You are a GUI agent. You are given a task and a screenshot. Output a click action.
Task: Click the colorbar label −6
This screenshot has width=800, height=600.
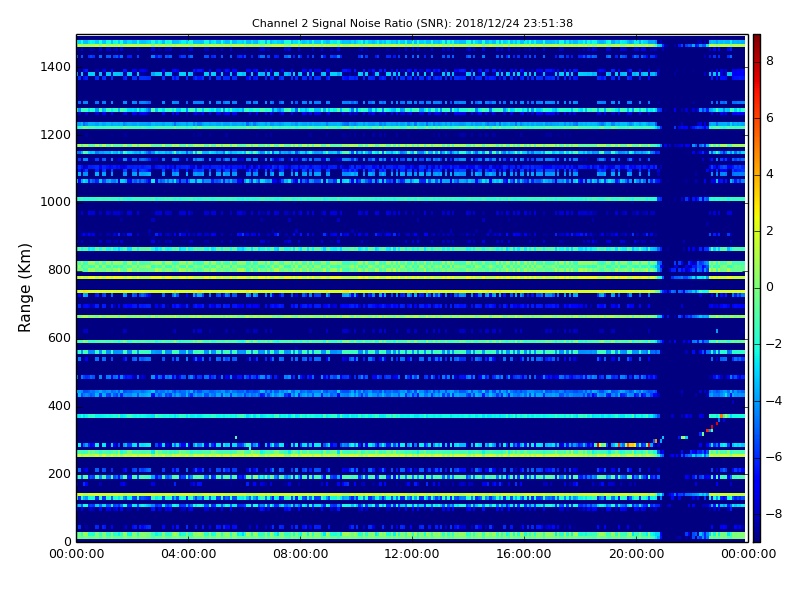coord(774,457)
